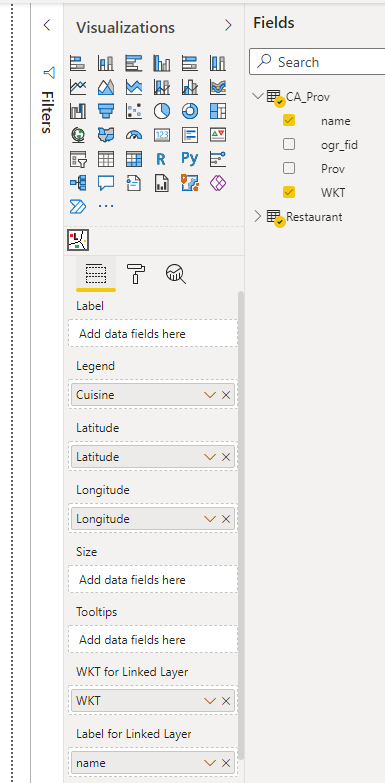Image resolution: width=385 pixels, height=783 pixels.
Task: Select the Funnel chart visualization icon
Action: click(x=106, y=111)
